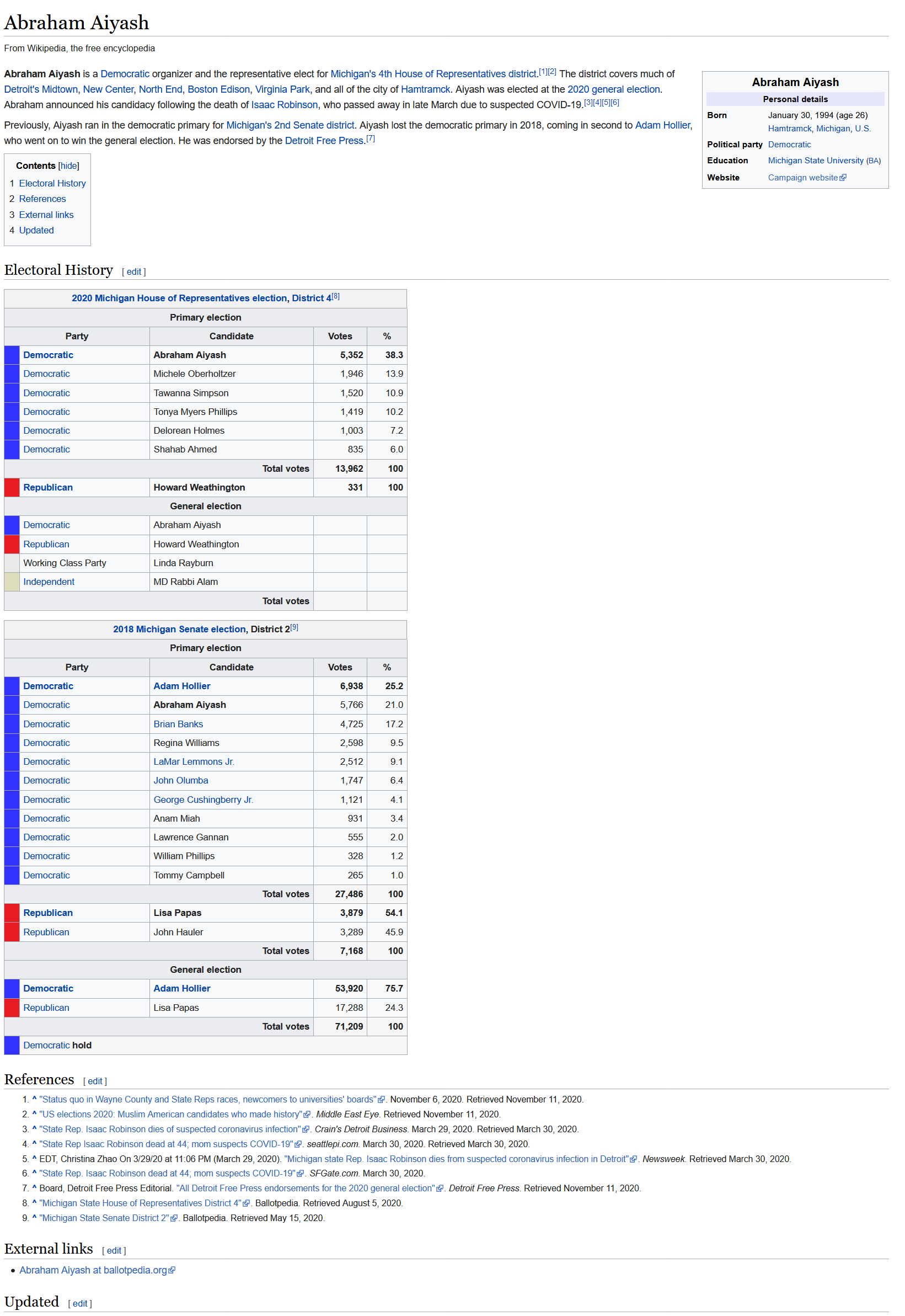
Task: Click blue swatch beside Abraham Aiyash 2020 primary
Action: [12, 356]
